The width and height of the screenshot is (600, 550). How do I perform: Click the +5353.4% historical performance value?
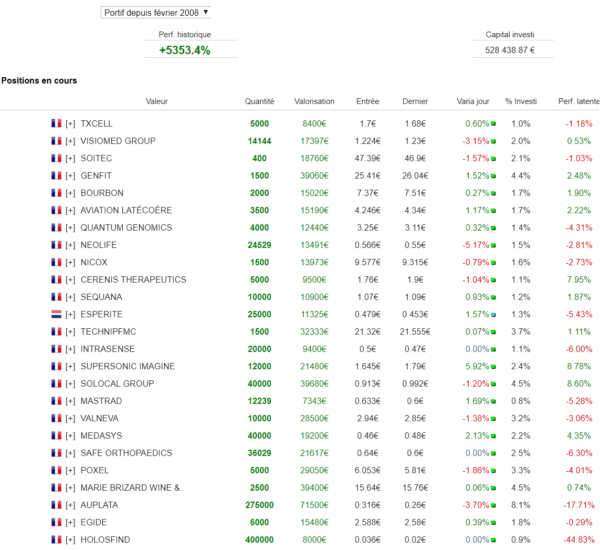coord(185,50)
